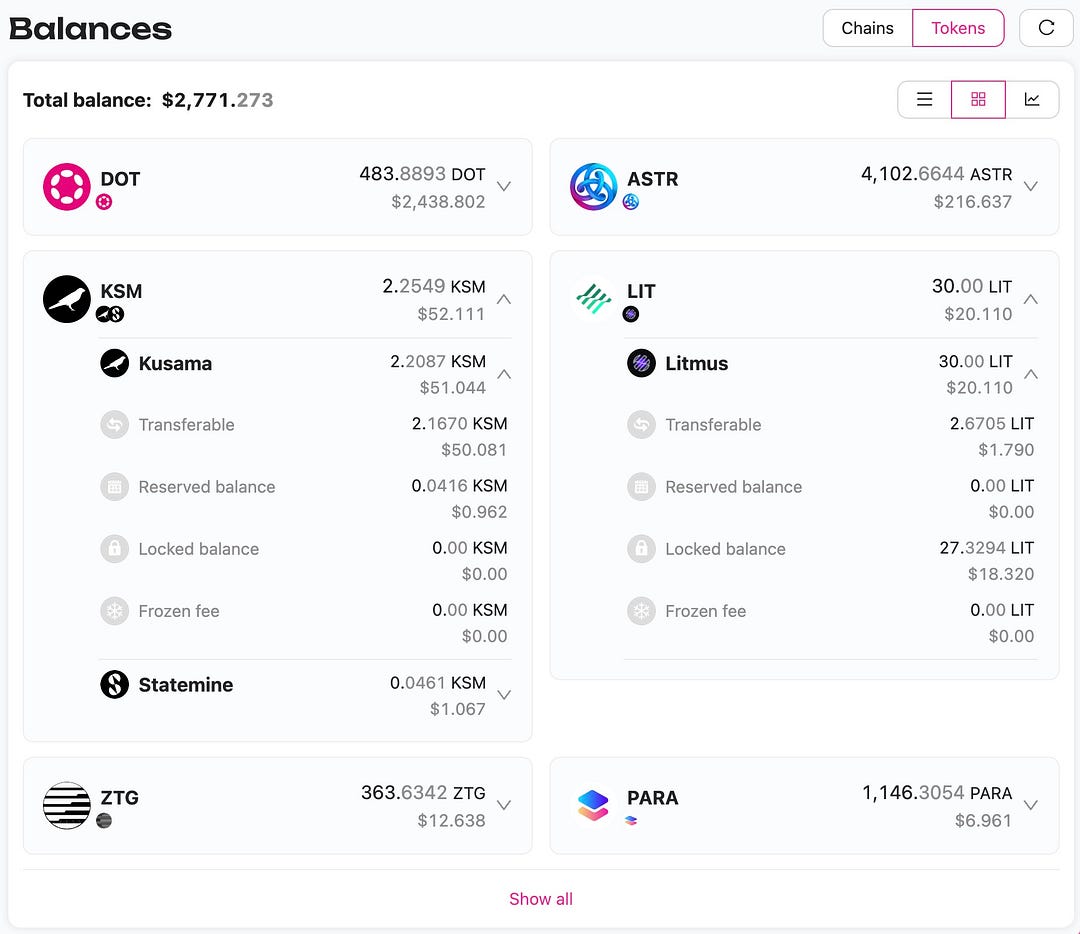Image resolution: width=1080 pixels, height=934 pixels.
Task: Click the pink DOT token logo
Action: pyautogui.click(x=67, y=187)
